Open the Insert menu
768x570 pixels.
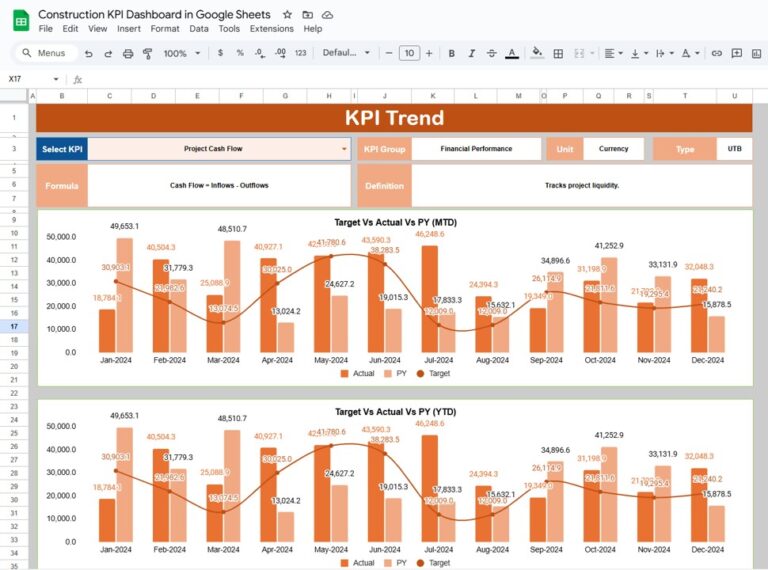129,29
